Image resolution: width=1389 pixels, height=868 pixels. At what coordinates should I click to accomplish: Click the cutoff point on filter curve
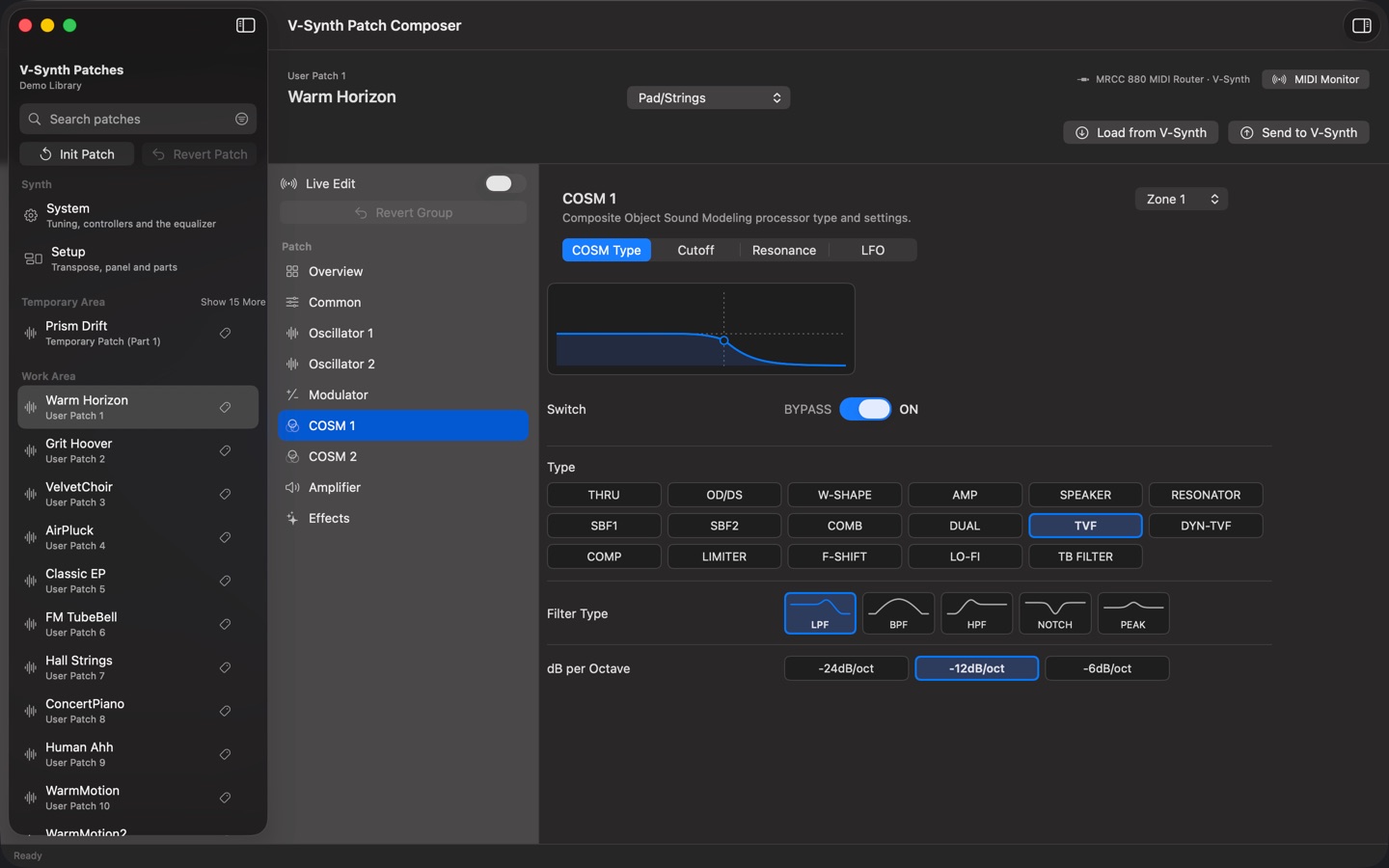[x=723, y=340]
